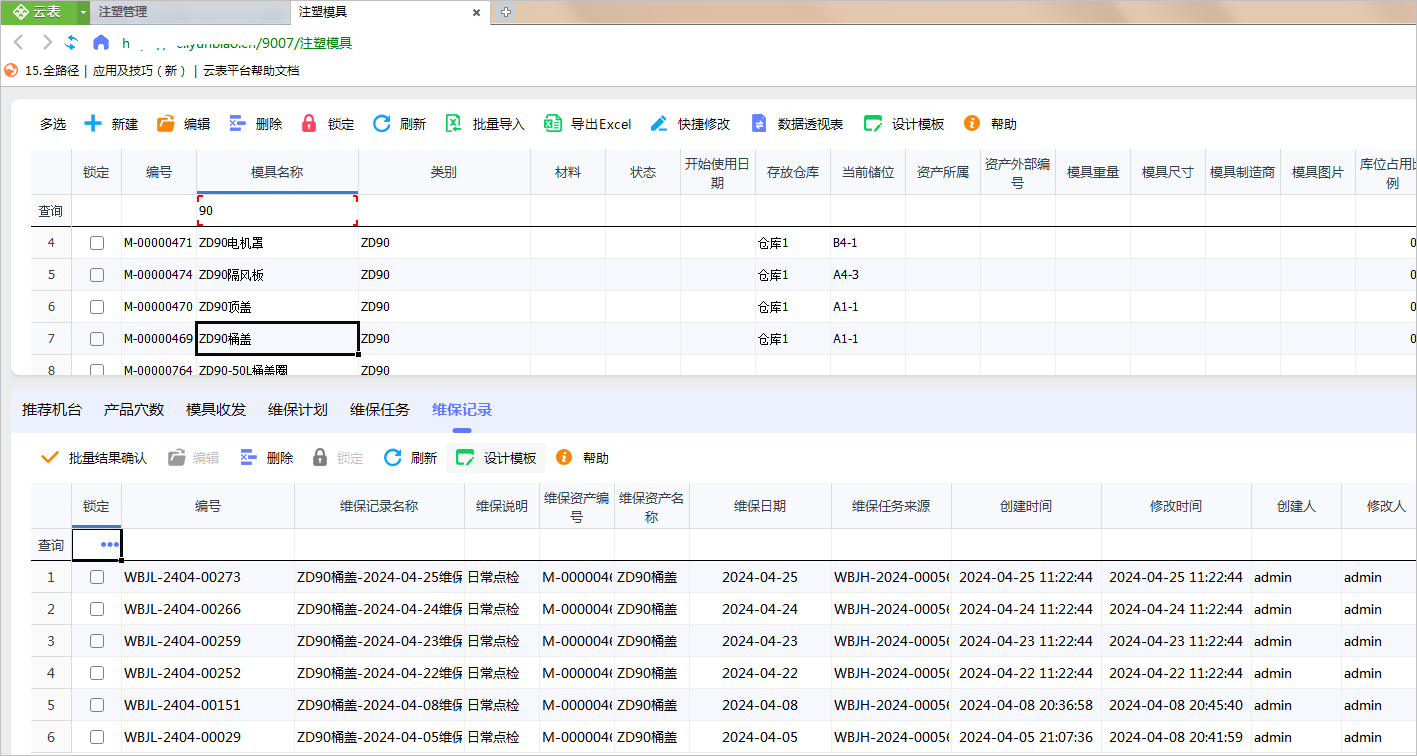Tick checkbox for WBJL-2404-00273 row
The width and height of the screenshot is (1417, 756).
tap(97, 577)
